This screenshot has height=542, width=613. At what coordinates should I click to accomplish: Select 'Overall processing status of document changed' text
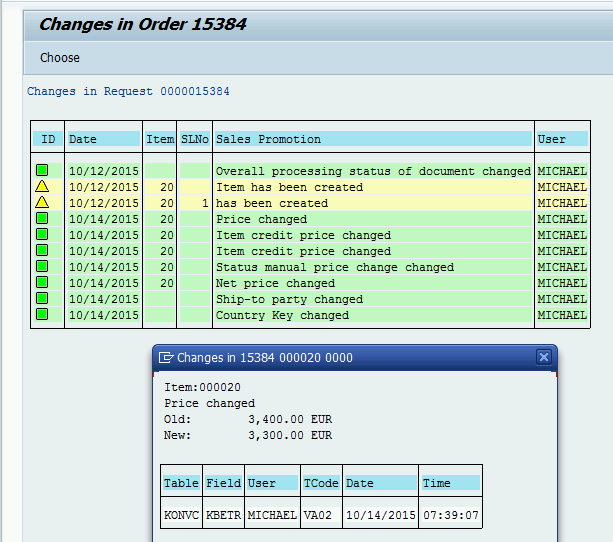(x=373, y=171)
